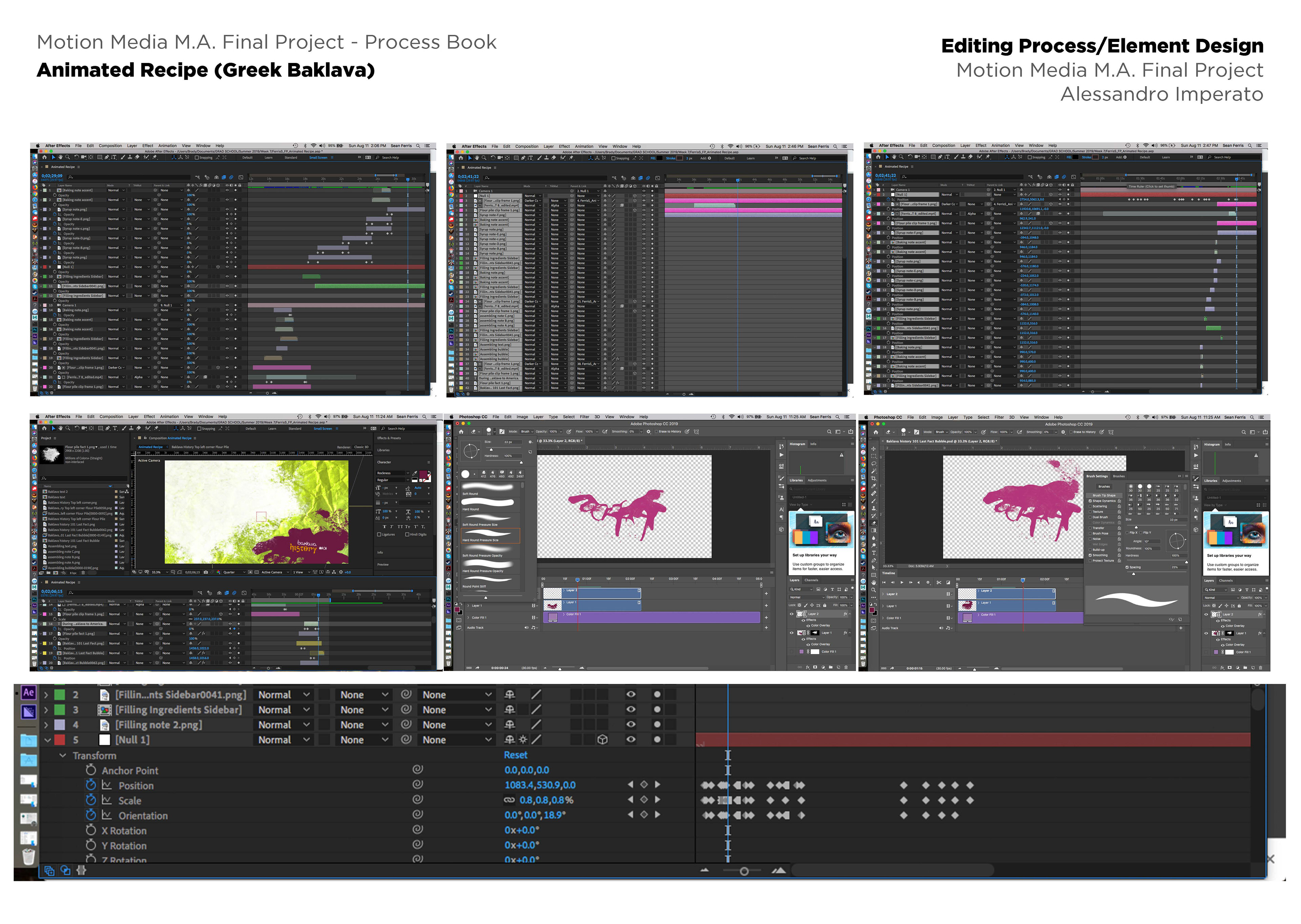The height and width of the screenshot is (924, 1301).
Task: Collapse the Transform property group
Action: [63, 756]
